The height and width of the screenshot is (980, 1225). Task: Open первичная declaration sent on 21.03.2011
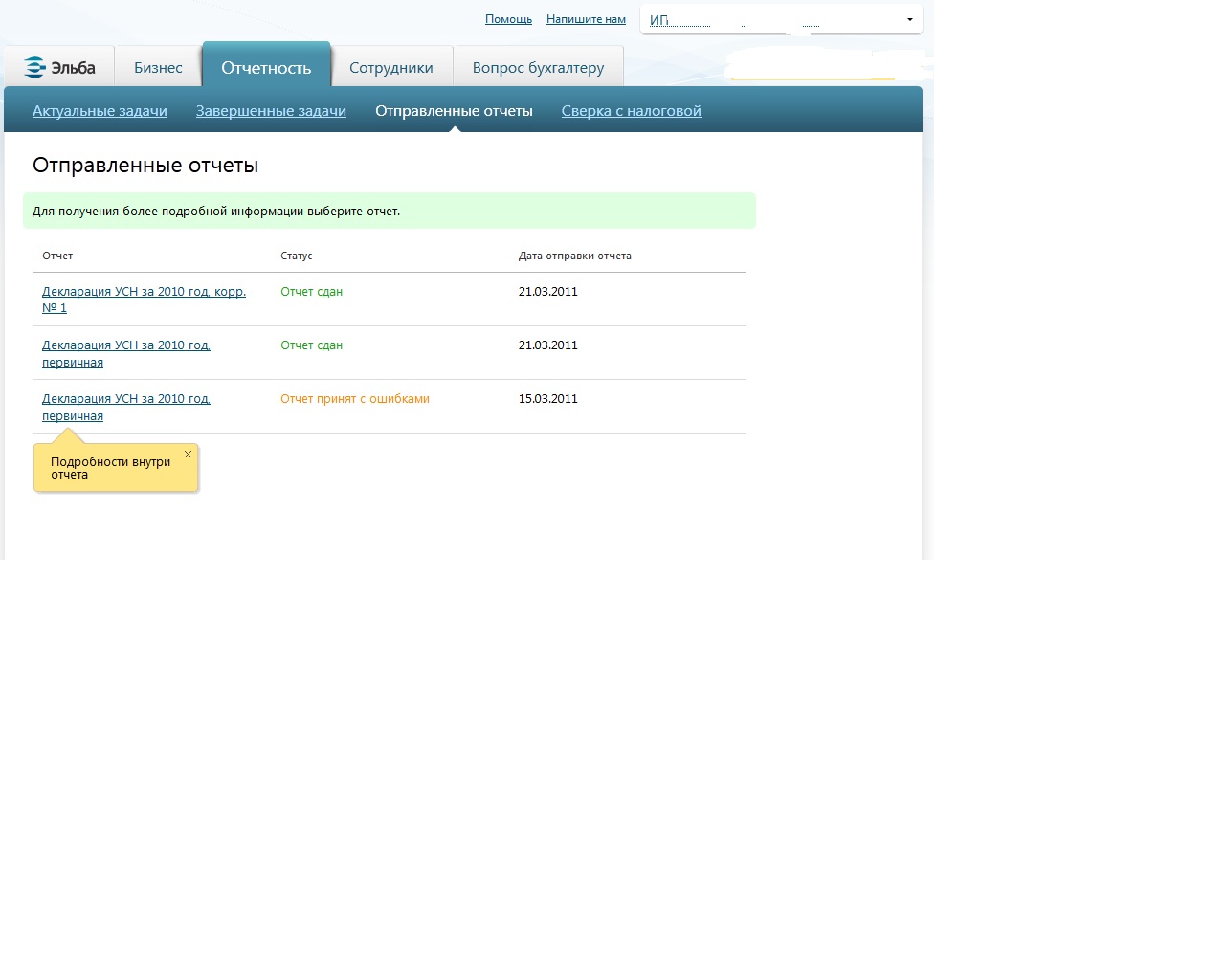[125, 345]
